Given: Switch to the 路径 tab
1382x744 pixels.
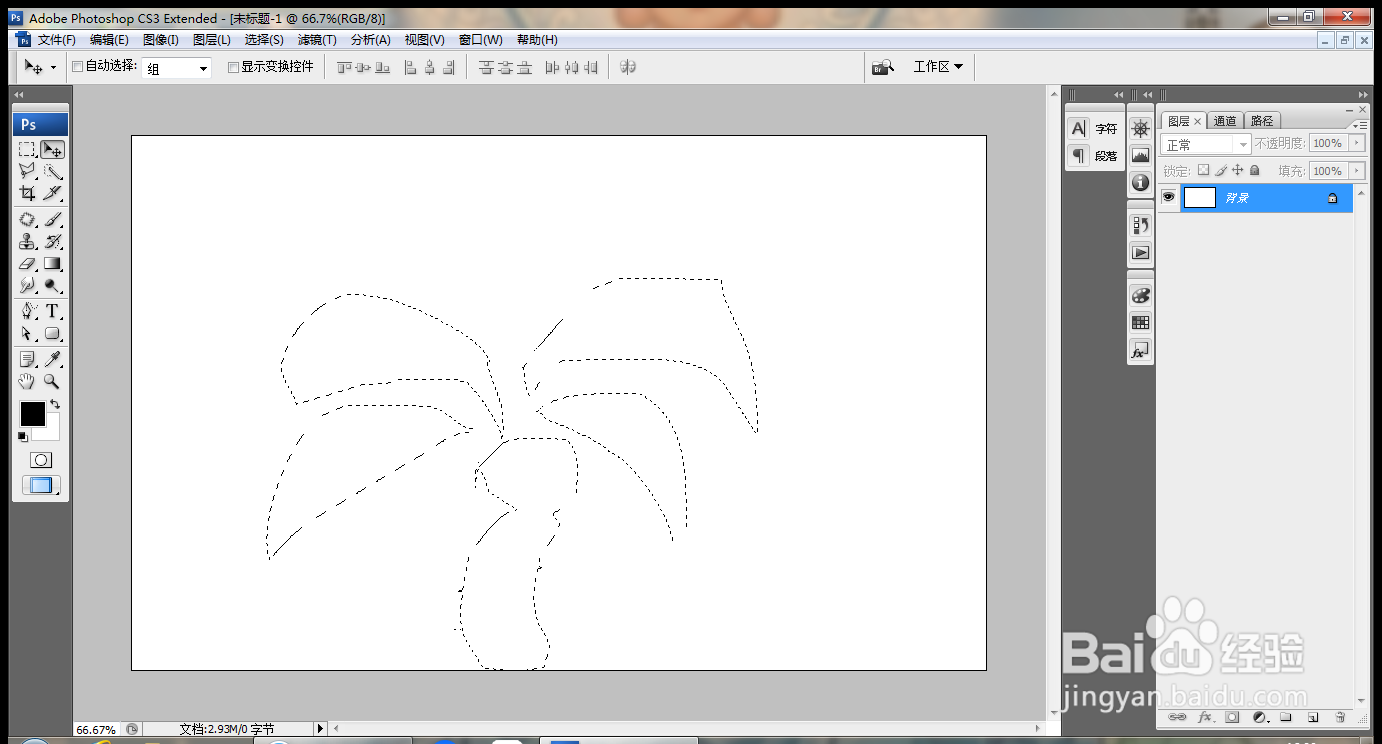Looking at the screenshot, I should (1262, 121).
